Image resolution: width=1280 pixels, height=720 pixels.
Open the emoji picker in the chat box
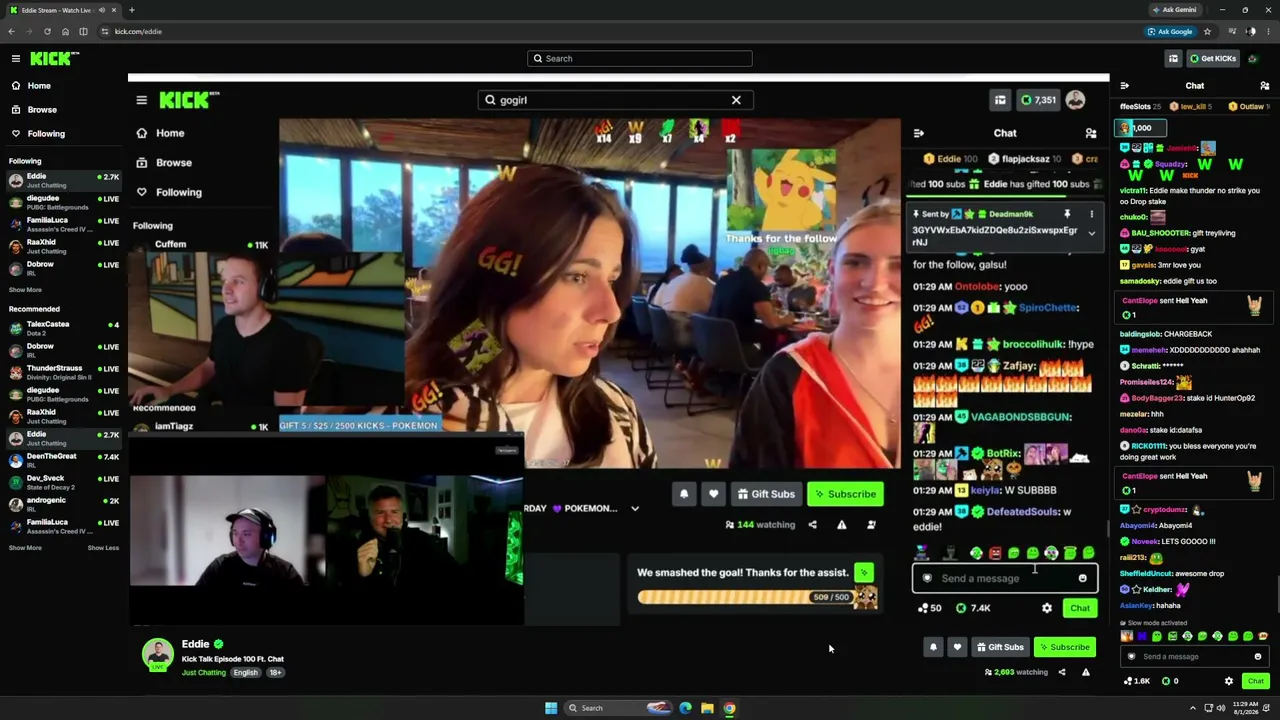pos(1257,657)
